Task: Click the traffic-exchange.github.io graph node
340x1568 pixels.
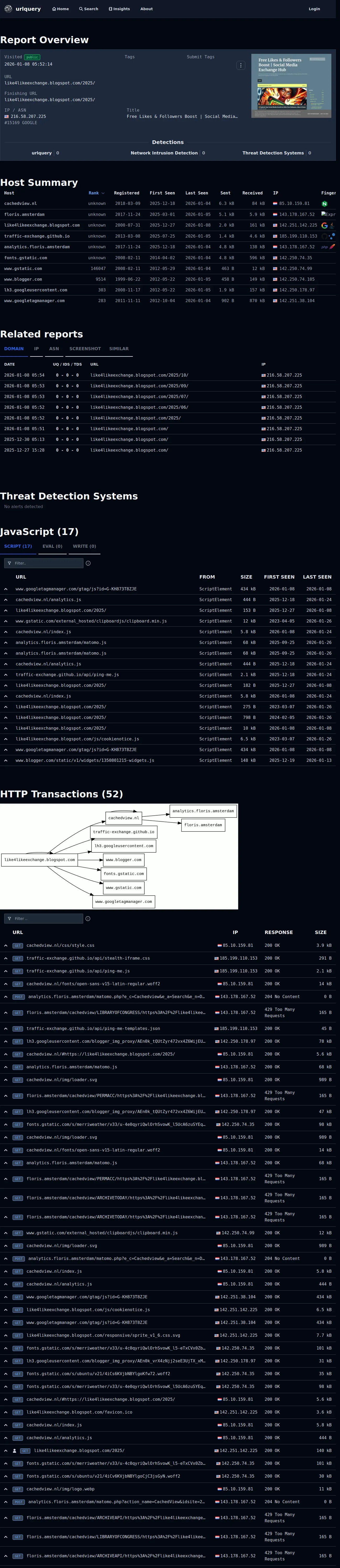Action: [124, 832]
